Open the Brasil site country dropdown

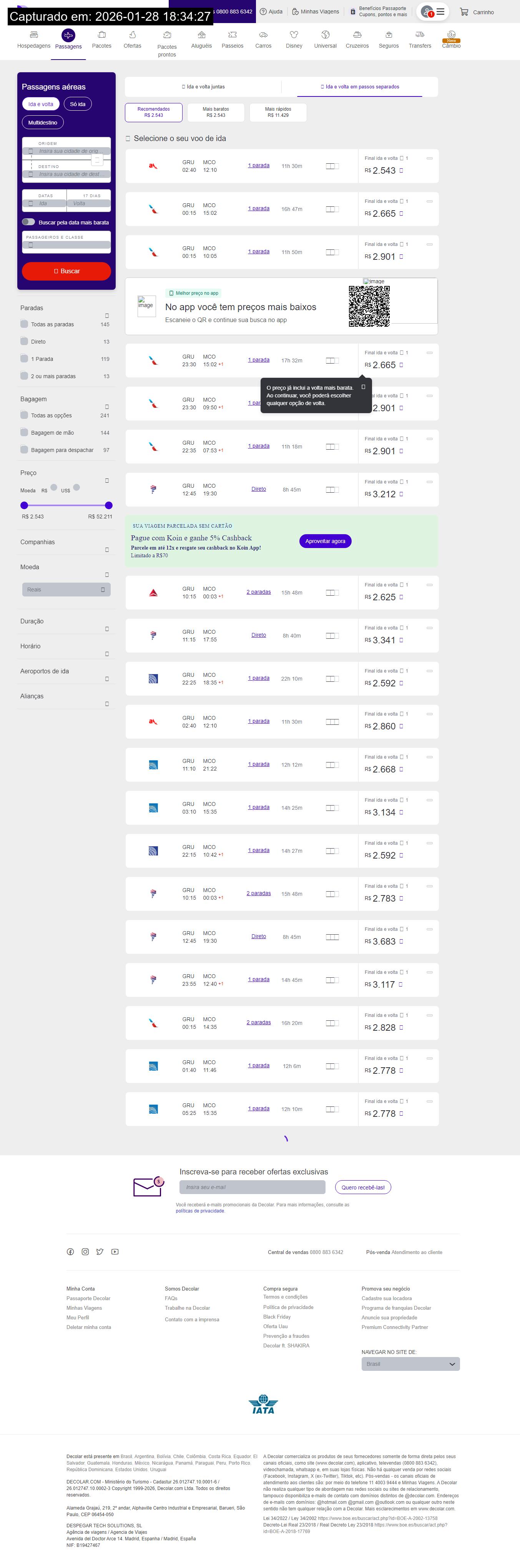pos(410,1364)
